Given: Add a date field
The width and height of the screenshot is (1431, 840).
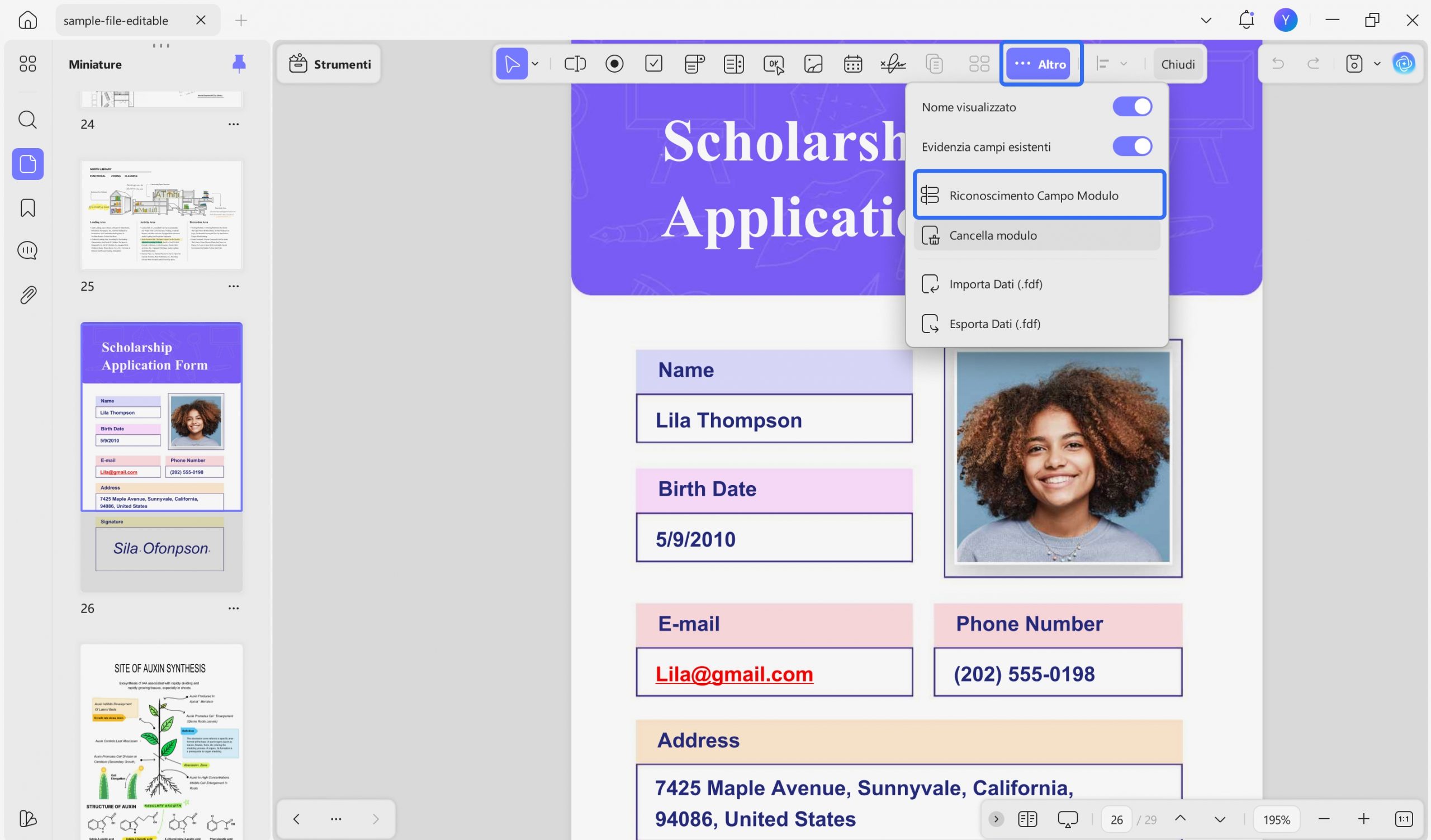Looking at the screenshot, I should click(853, 64).
